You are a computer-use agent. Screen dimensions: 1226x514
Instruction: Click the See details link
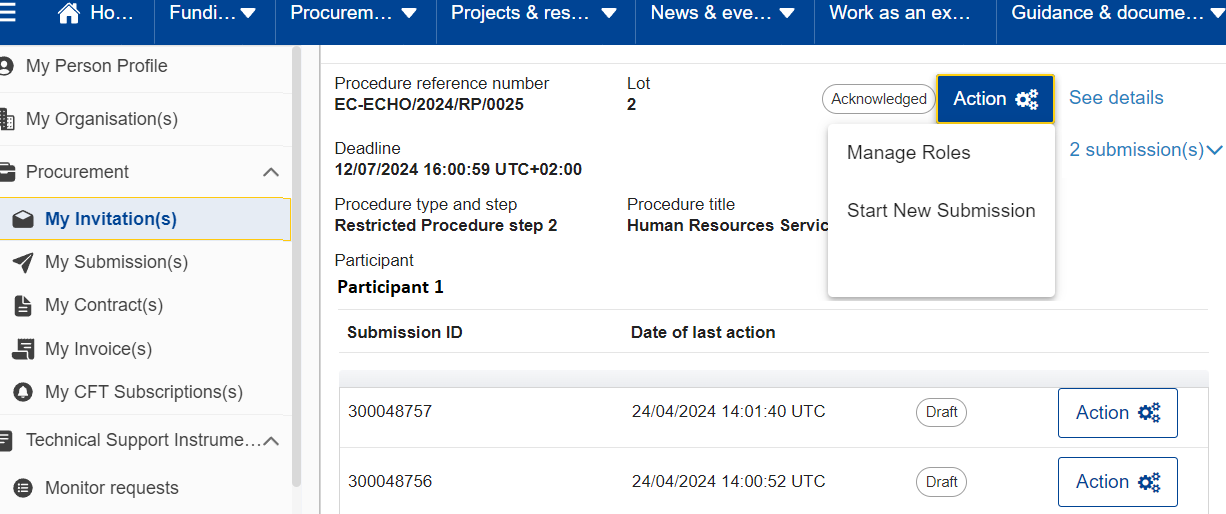pyautogui.click(x=1116, y=98)
